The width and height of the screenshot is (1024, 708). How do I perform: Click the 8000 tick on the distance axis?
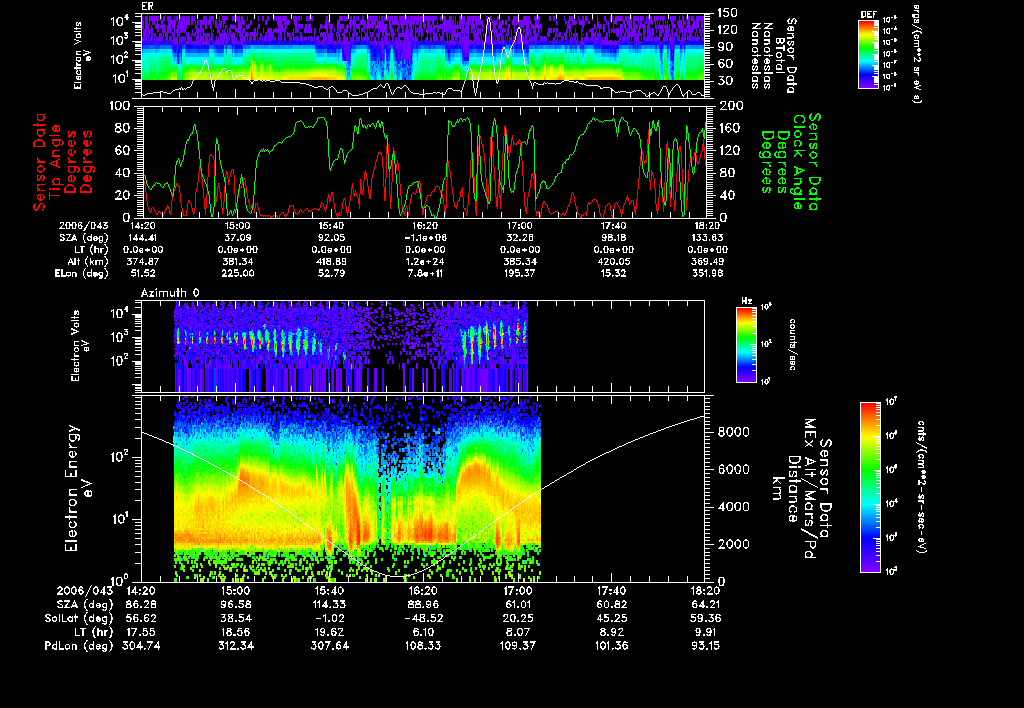(x=734, y=432)
